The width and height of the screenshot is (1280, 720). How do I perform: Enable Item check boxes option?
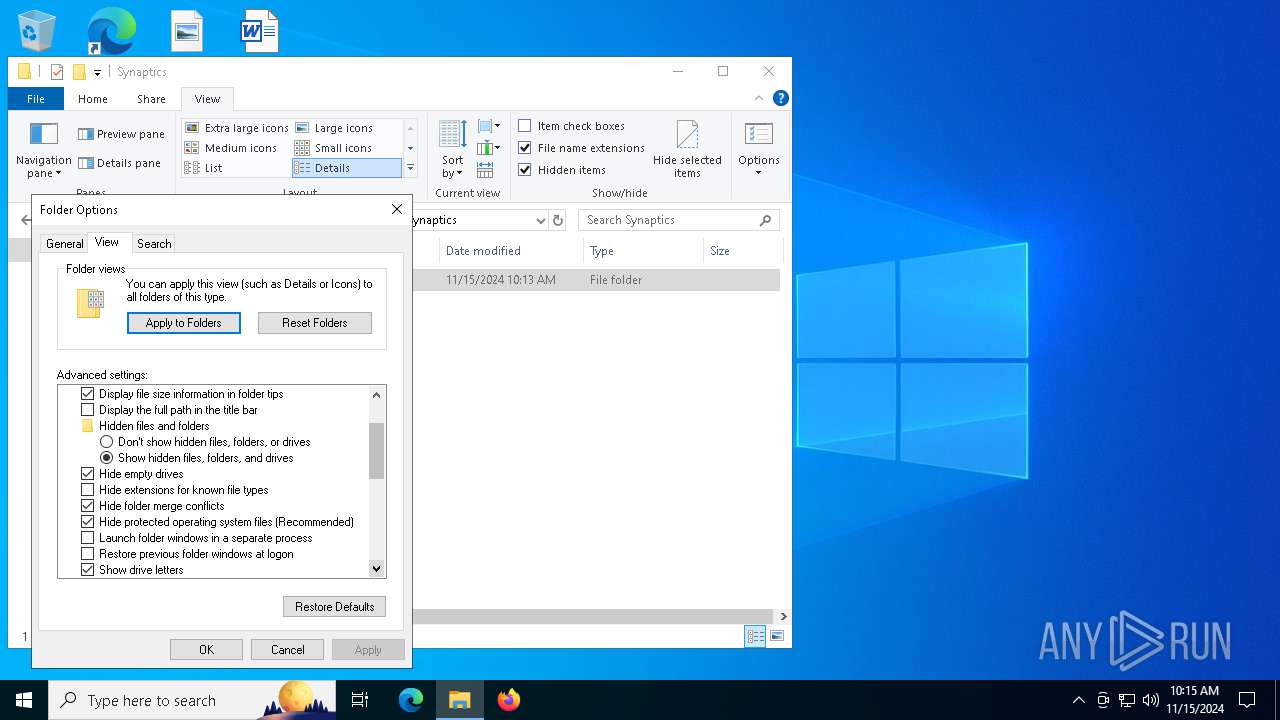tap(525, 126)
